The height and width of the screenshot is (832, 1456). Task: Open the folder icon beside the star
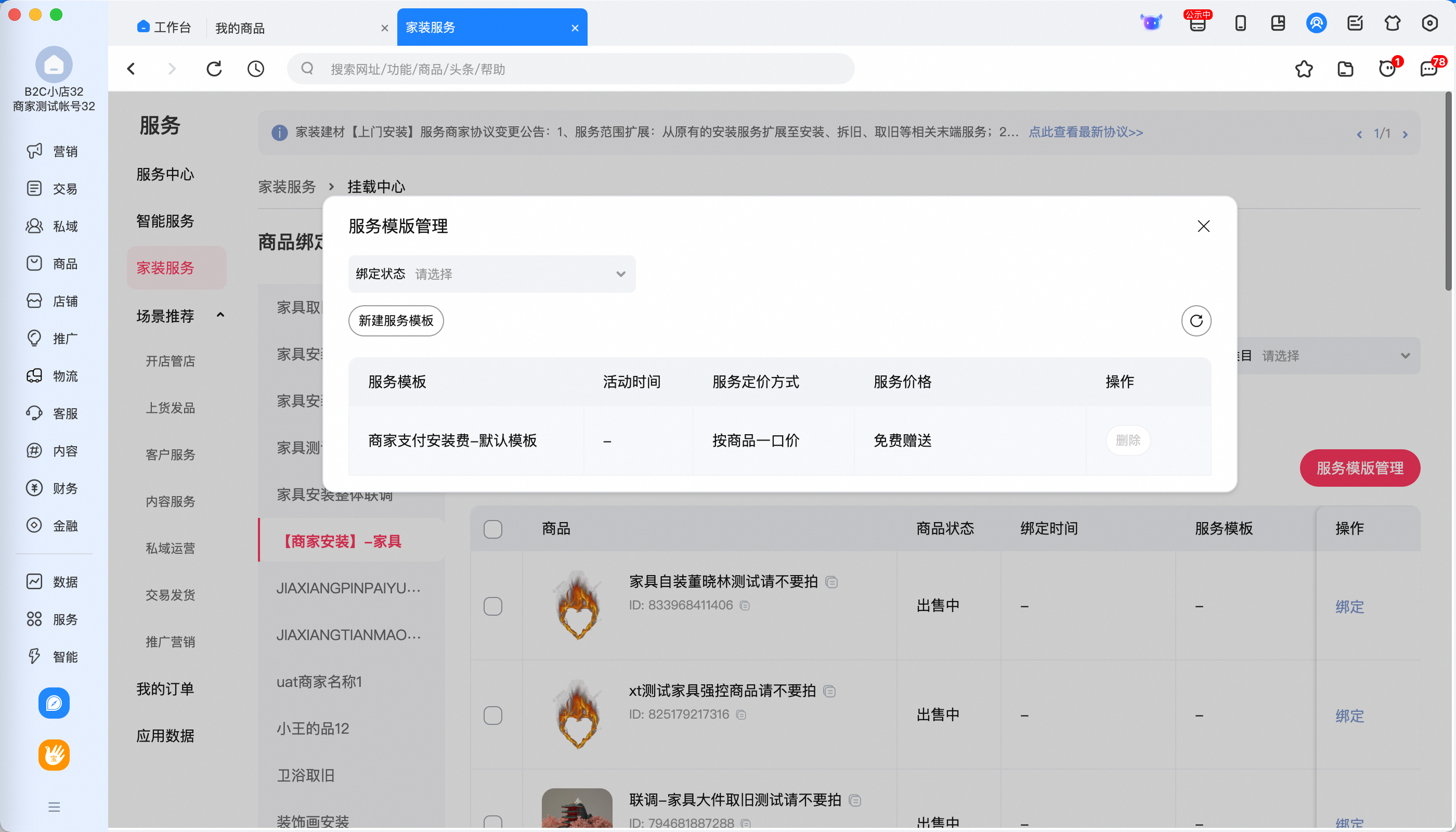[1346, 69]
